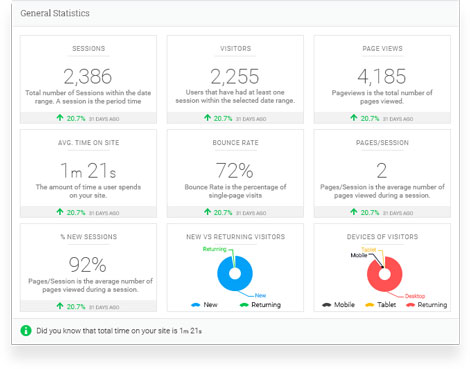Click Sessions description text

coord(88,97)
